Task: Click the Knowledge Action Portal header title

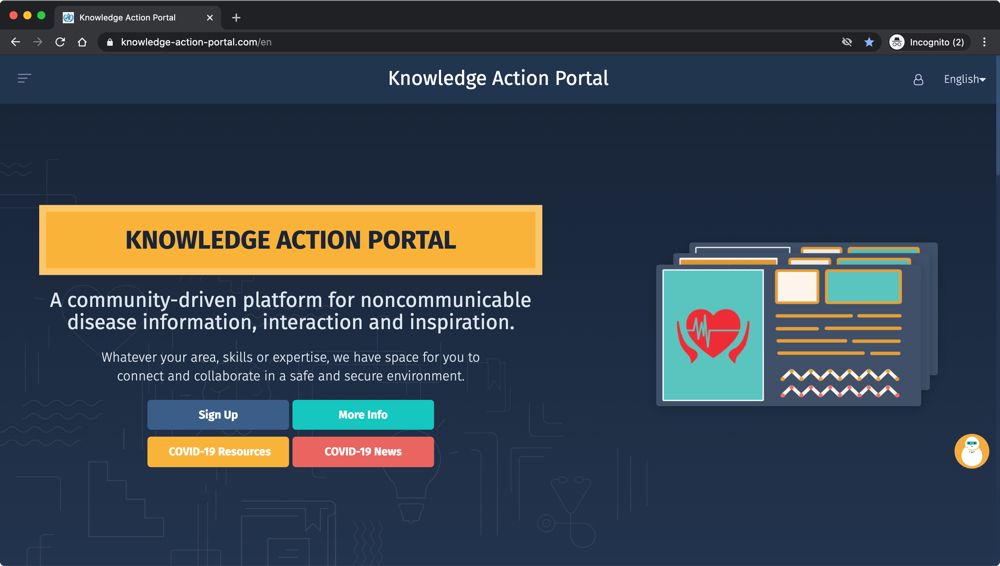Action: tap(498, 78)
